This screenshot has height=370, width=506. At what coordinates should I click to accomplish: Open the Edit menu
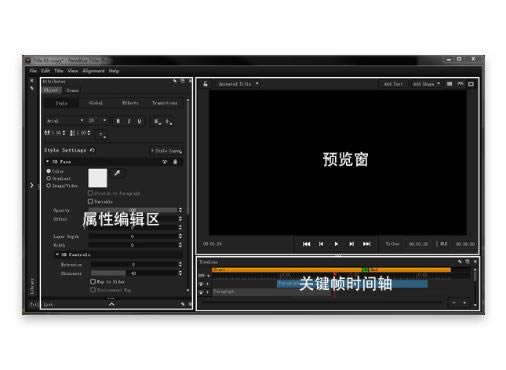45,71
